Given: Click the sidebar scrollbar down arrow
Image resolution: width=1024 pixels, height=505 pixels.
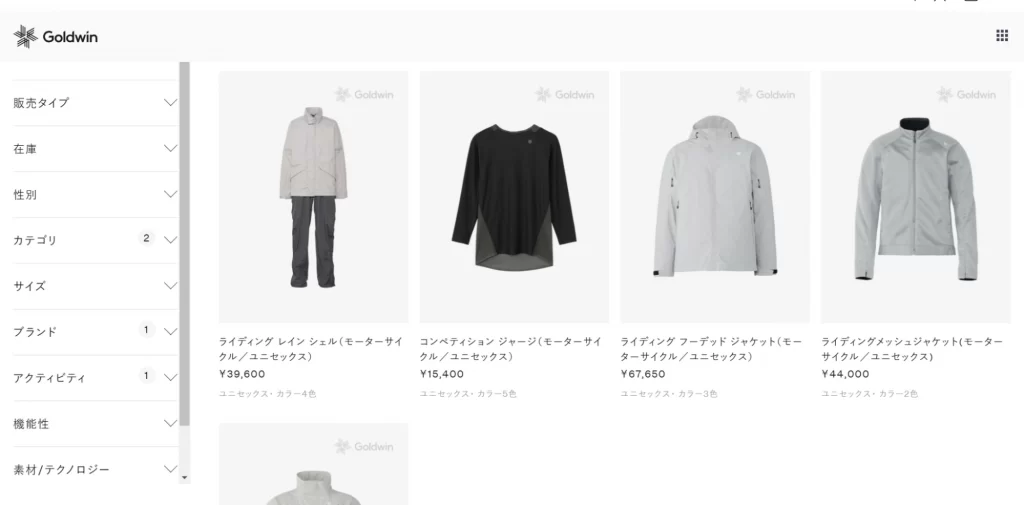Looking at the screenshot, I should pos(184,478).
